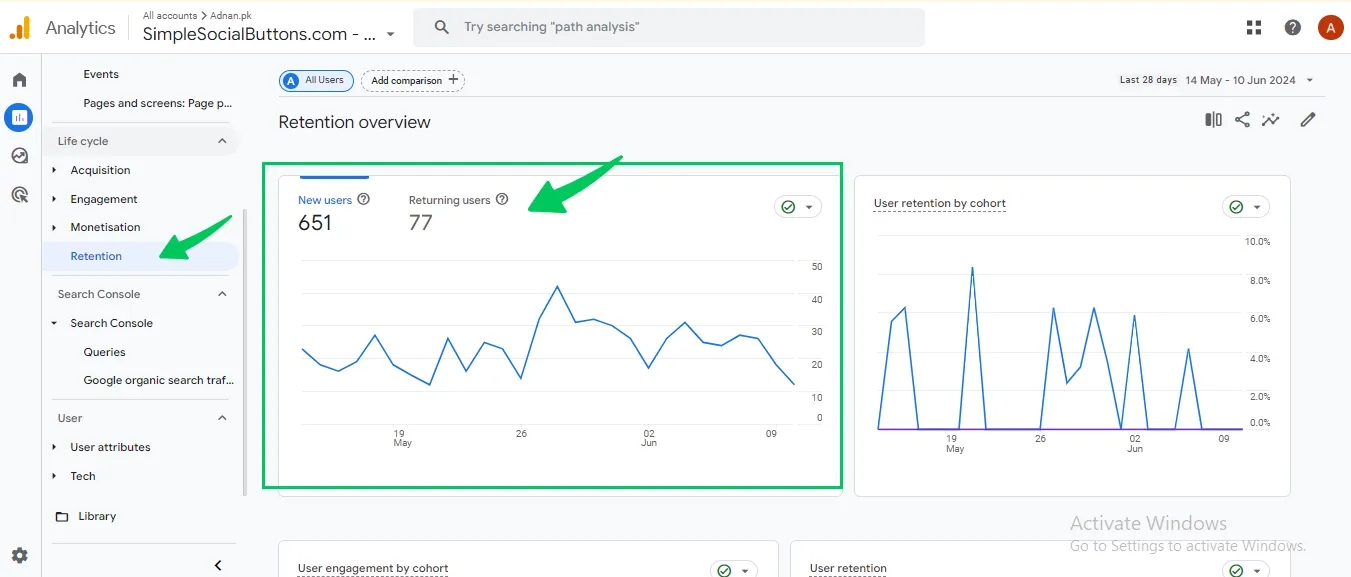Toggle the edit comparisons icon
The image size is (1351, 577).
click(1213, 120)
